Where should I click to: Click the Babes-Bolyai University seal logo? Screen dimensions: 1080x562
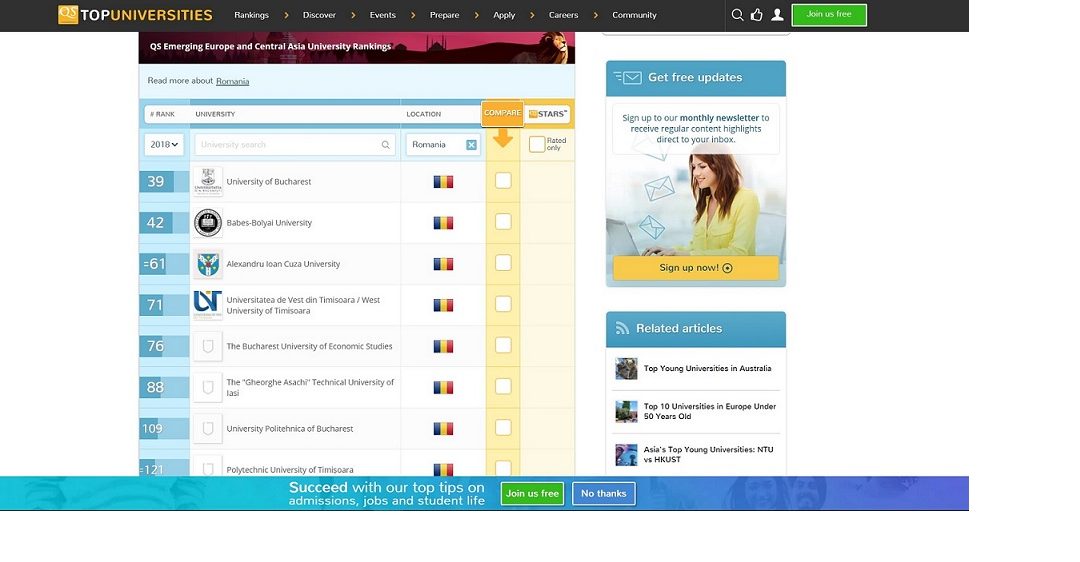[x=207, y=222]
